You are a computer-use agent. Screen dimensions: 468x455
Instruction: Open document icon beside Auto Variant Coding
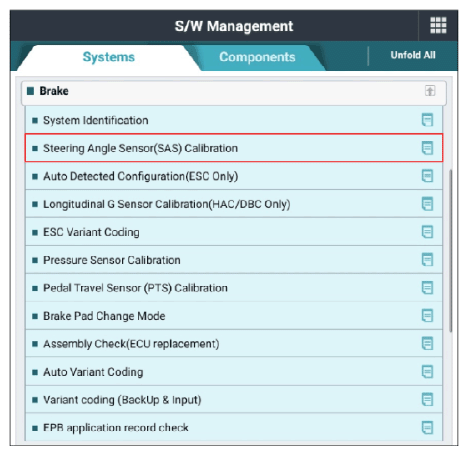coord(427,372)
